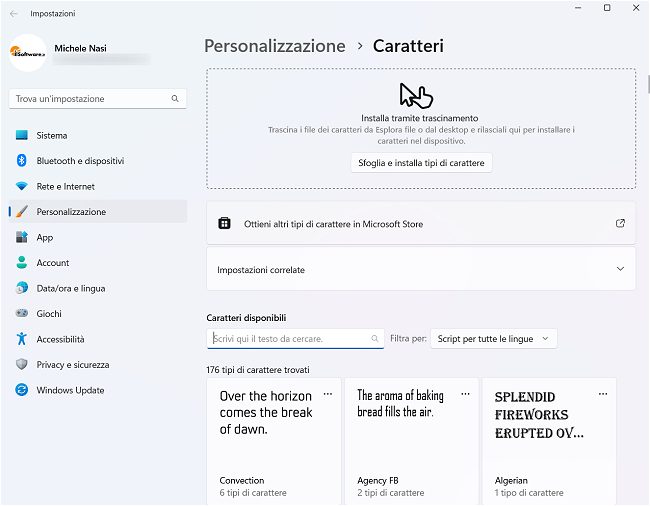Click the Microsoft Store bag icon
This screenshot has width=650, height=506.
(224, 223)
